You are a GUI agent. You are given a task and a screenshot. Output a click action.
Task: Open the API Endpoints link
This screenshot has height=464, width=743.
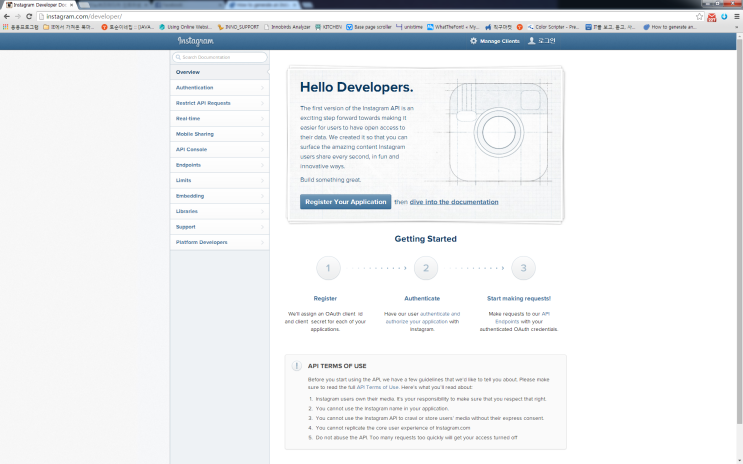pyautogui.click(x=523, y=318)
